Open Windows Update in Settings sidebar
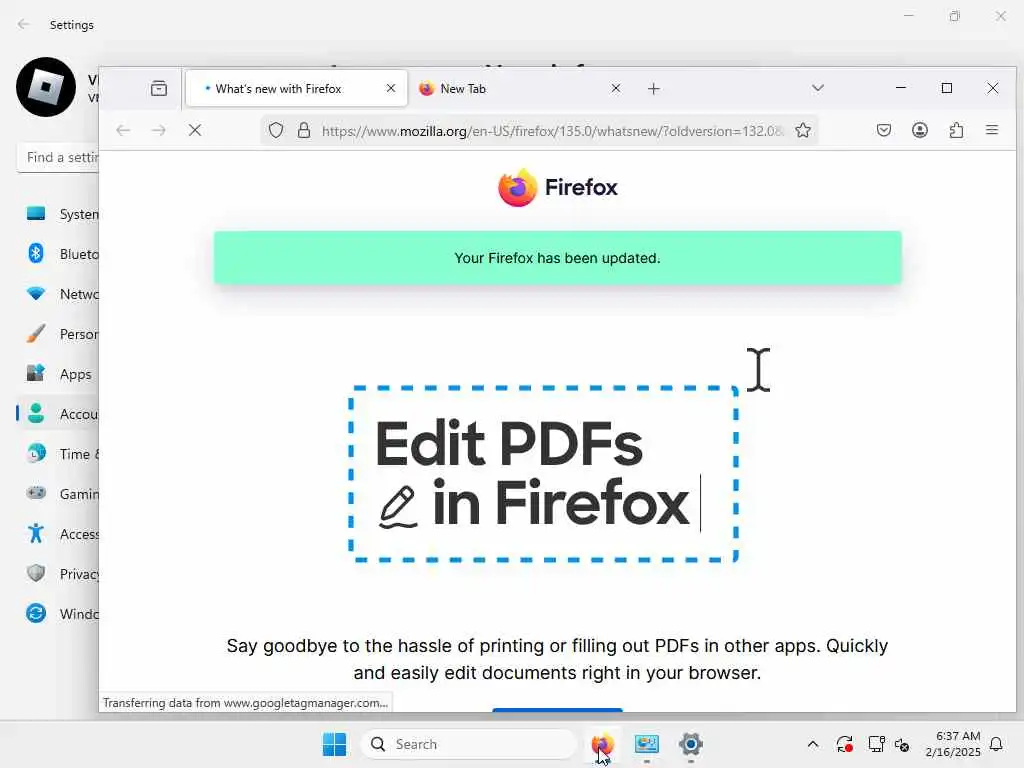The width and height of the screenshot is (1024, 768). (x=58, y=614)
